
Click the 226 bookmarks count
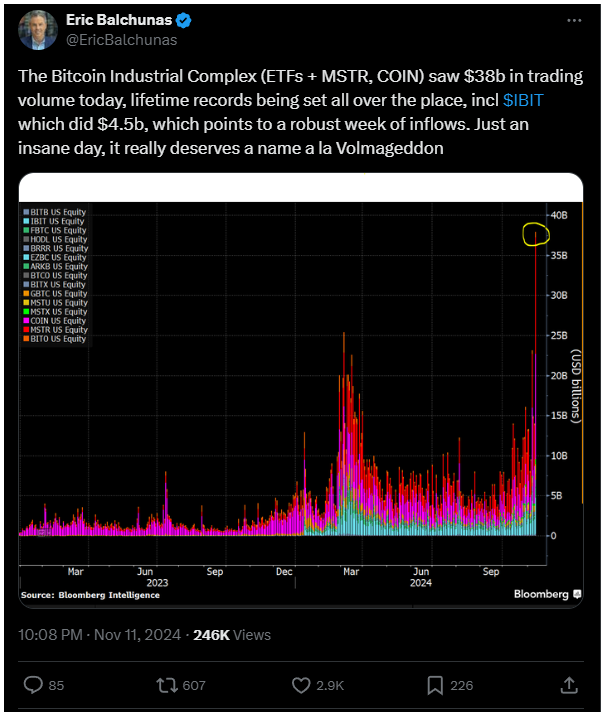click(462, 685)
